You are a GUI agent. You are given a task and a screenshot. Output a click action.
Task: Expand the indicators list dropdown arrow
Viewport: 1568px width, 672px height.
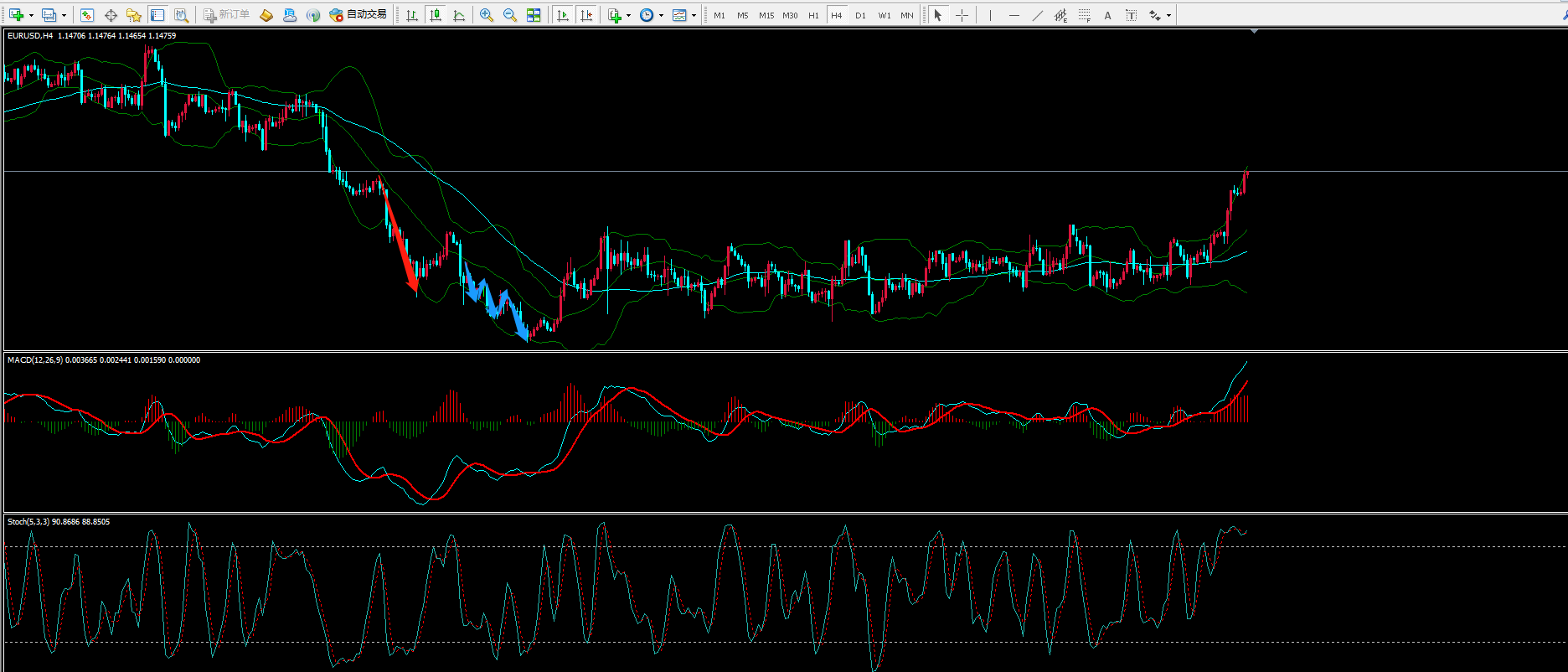628,15
